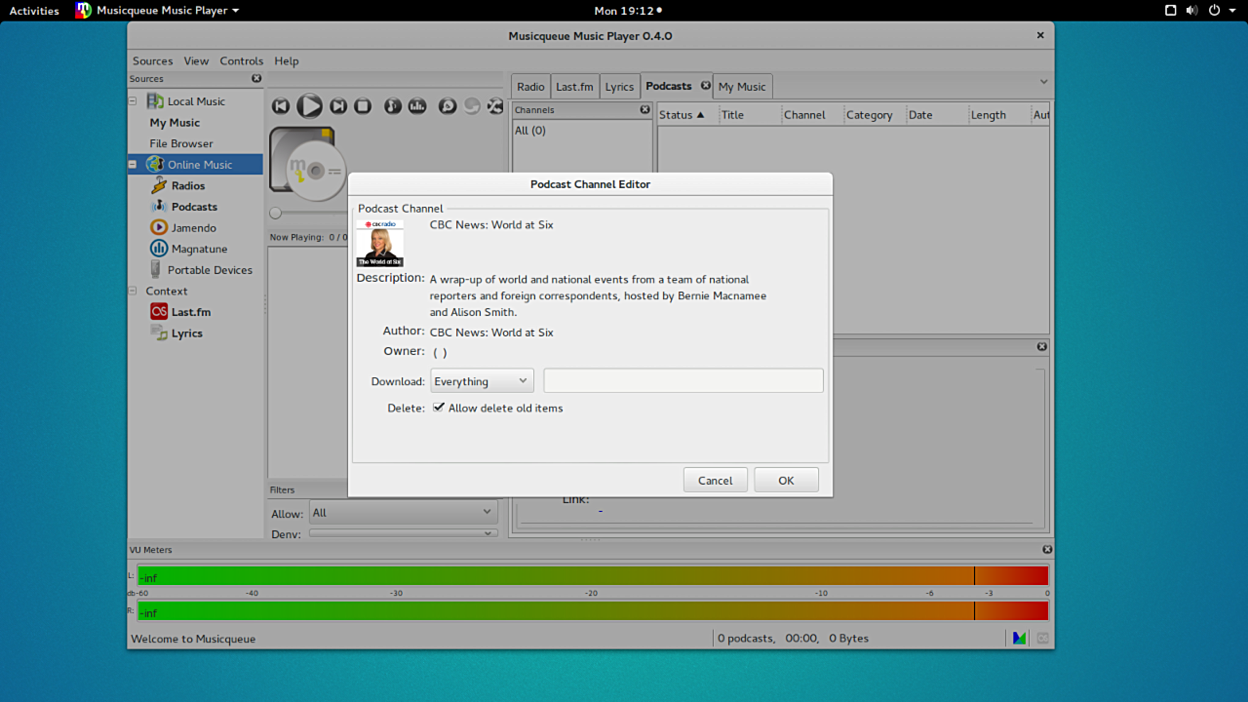Open Musicqueue Music Player app menu

(158, 10)
